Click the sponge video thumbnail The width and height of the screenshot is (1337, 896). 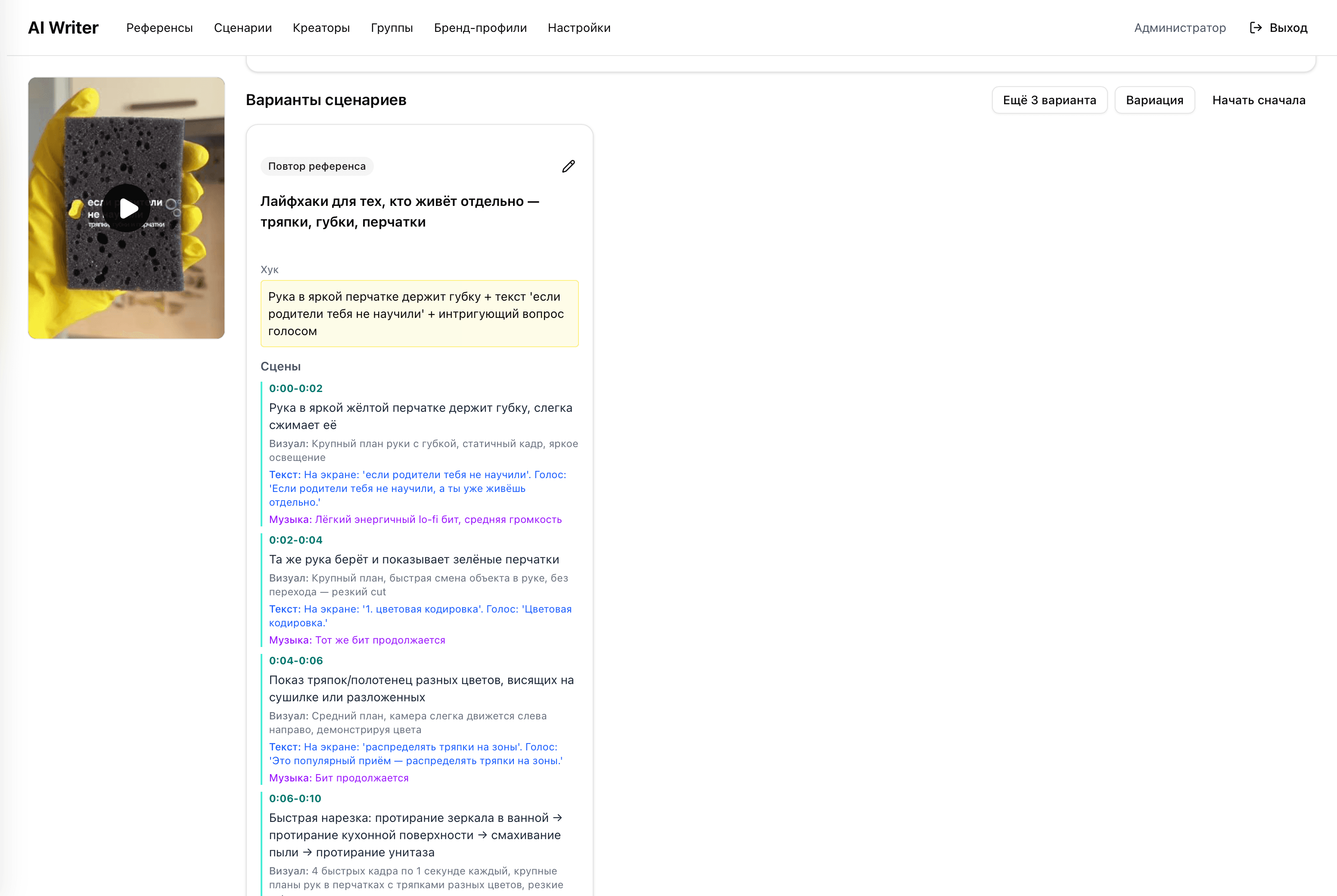click(x=126, y=208)
